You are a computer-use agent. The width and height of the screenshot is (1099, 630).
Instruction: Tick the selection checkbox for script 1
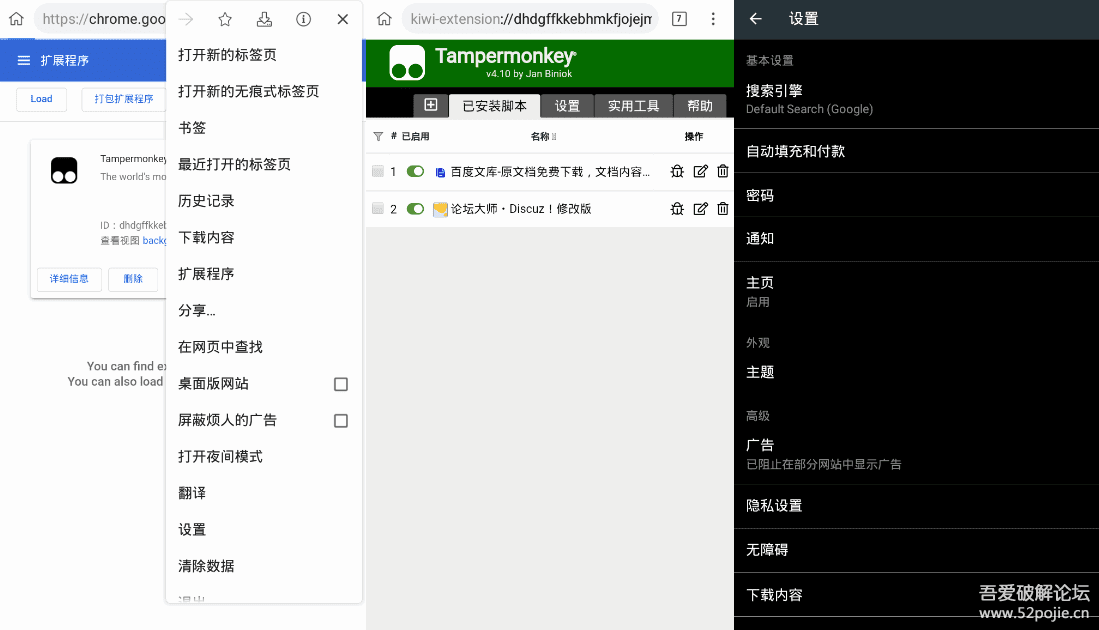click(378, 171)
